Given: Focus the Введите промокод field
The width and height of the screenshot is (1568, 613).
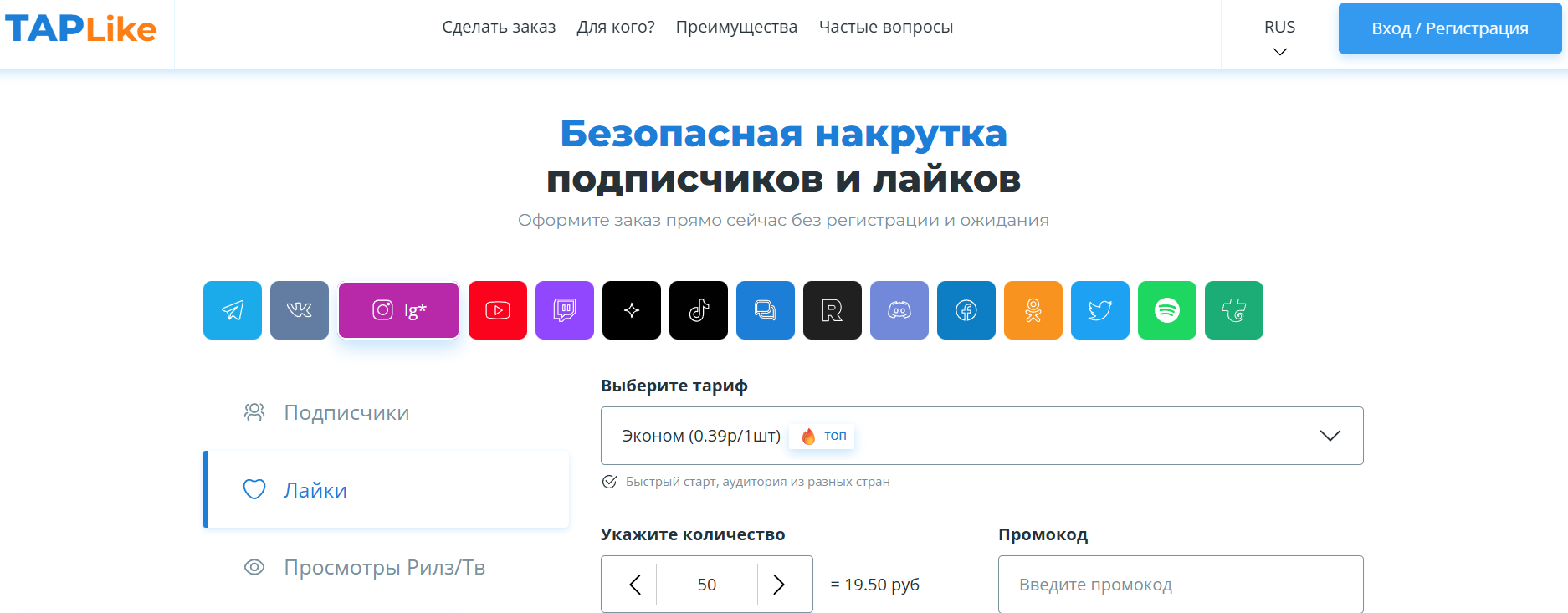Looking at the screenshot, I should point(1181,585).
